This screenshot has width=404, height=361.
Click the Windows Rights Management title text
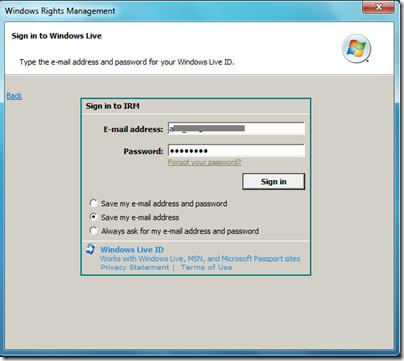pos(60,11)
